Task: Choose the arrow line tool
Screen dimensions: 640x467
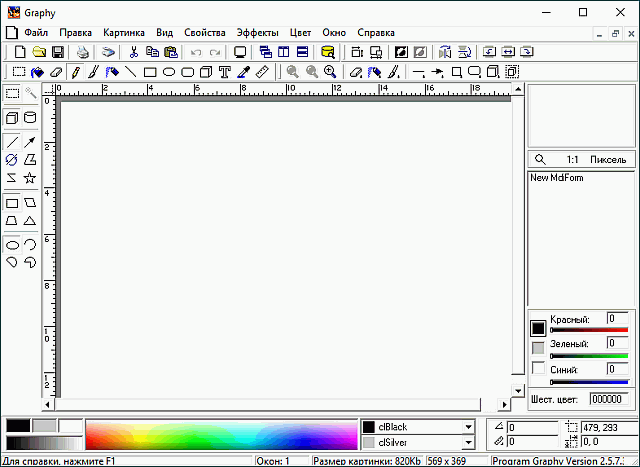Action: [30, 142]
